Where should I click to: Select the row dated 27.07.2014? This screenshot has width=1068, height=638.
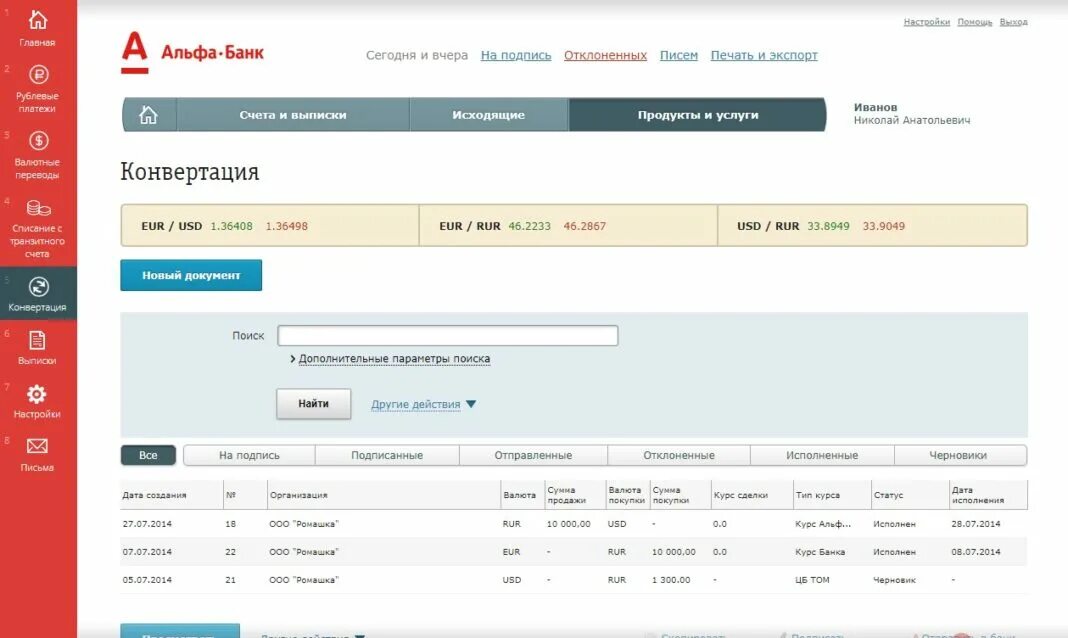(574, 524)
